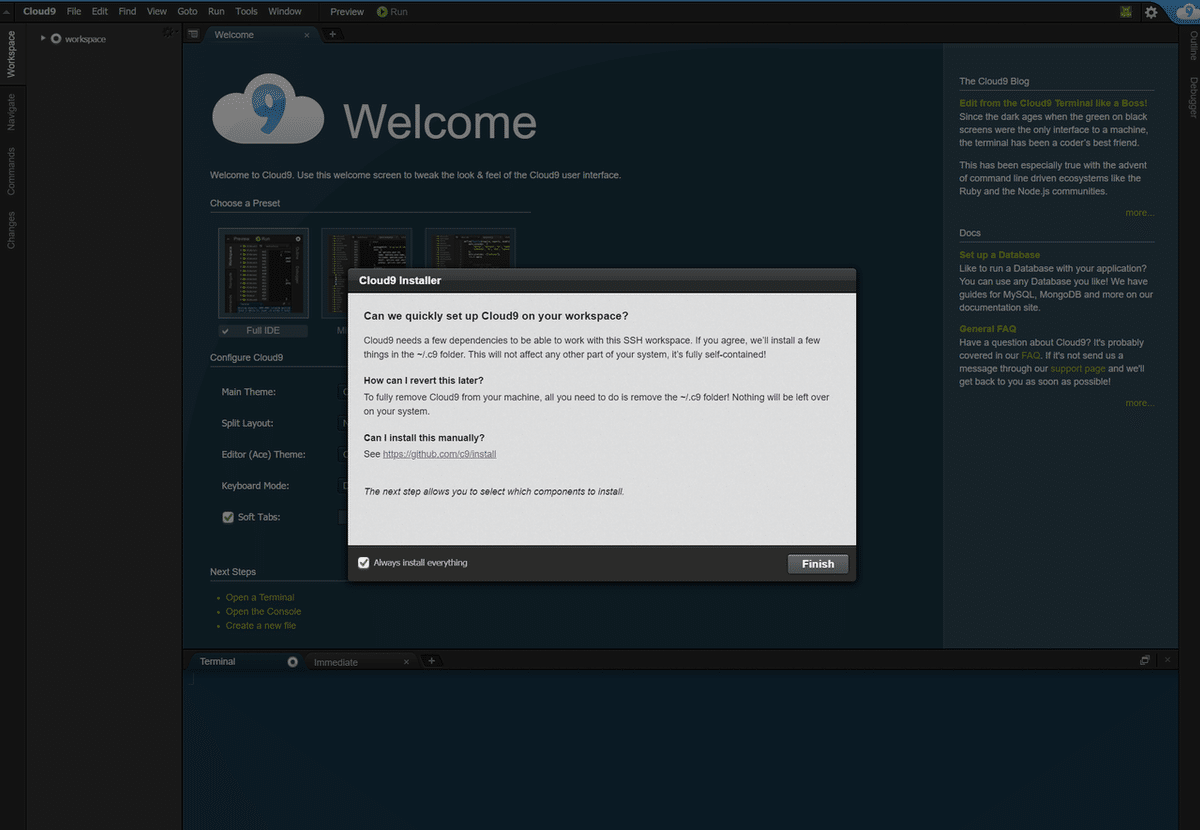
Task: Click the workspace folder icon
Action: (x=56, y=39)
